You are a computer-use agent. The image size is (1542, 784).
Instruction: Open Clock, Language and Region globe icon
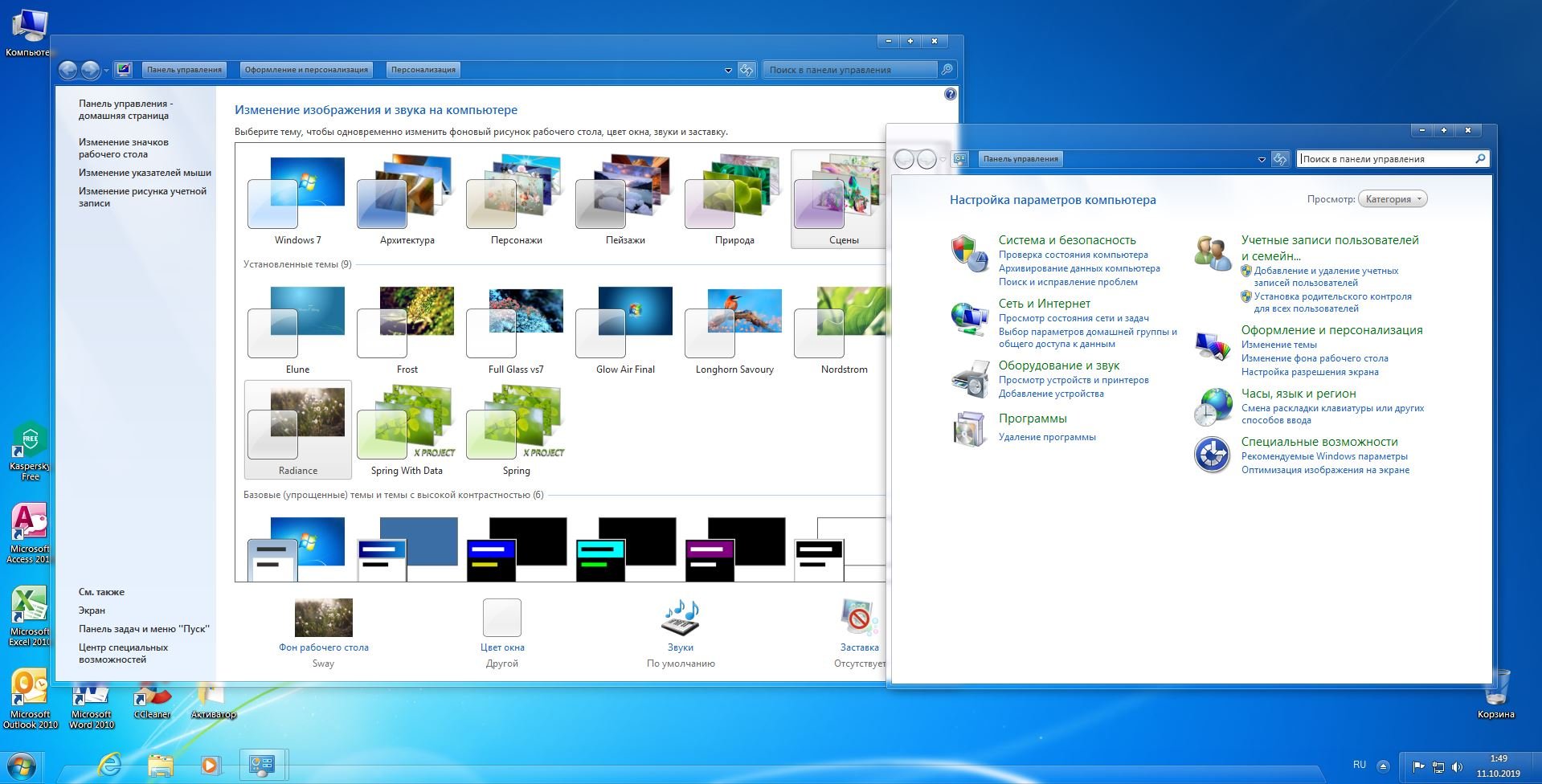(1213, 407)
